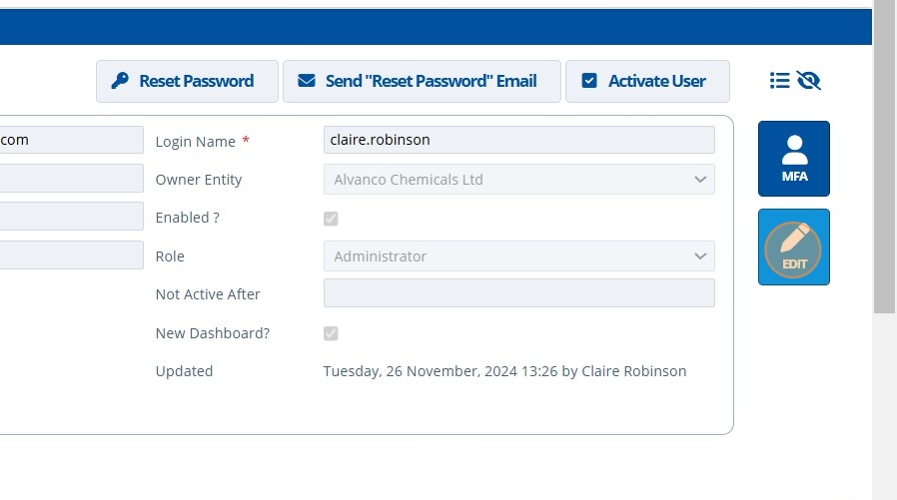The image size is (897, 500).
Task: Click the Login Name field
Action: pos(519,140)
